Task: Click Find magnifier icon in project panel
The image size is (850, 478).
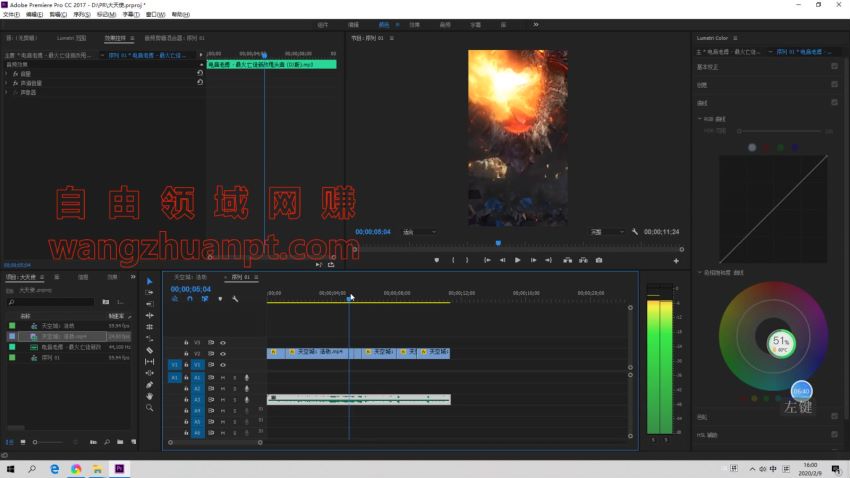Action: point(107,442)
